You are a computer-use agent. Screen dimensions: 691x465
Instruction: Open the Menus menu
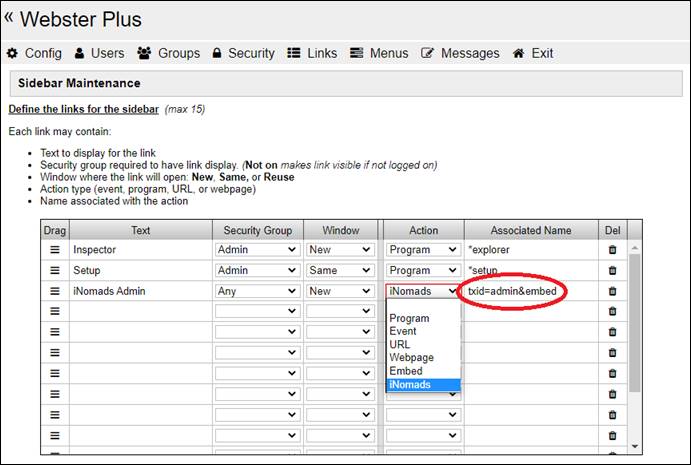(x=379, y=53)
